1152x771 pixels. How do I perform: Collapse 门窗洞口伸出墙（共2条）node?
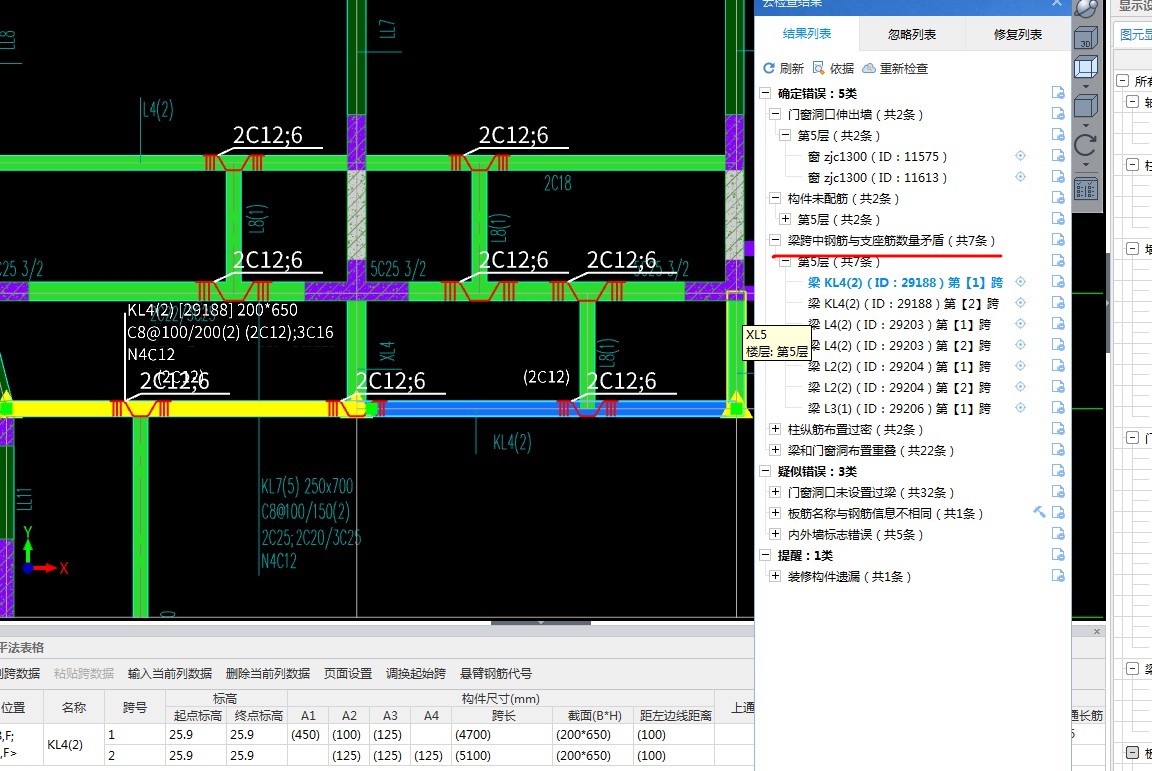tap(775, 114)
